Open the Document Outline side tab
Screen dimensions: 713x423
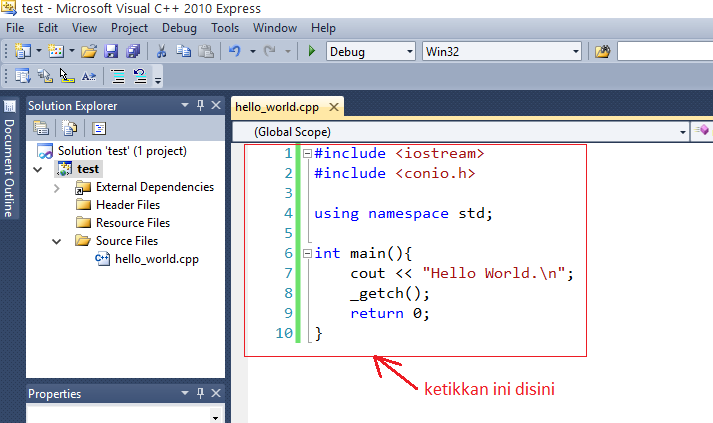pos(9,158)
